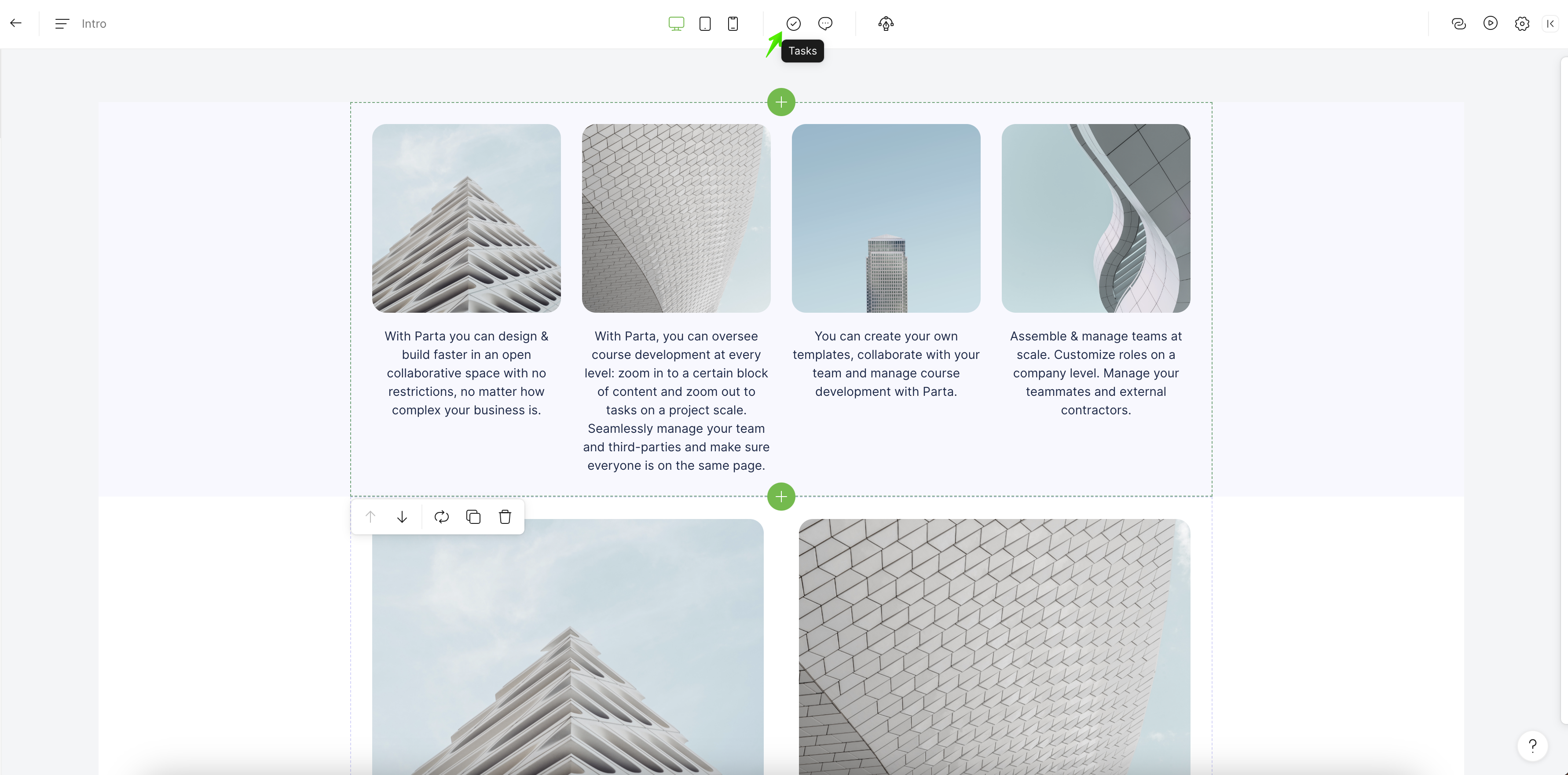Add a block above using the top plus
Screen dimensions: 1568x775
pyautogui.click(x=781, y=102)
